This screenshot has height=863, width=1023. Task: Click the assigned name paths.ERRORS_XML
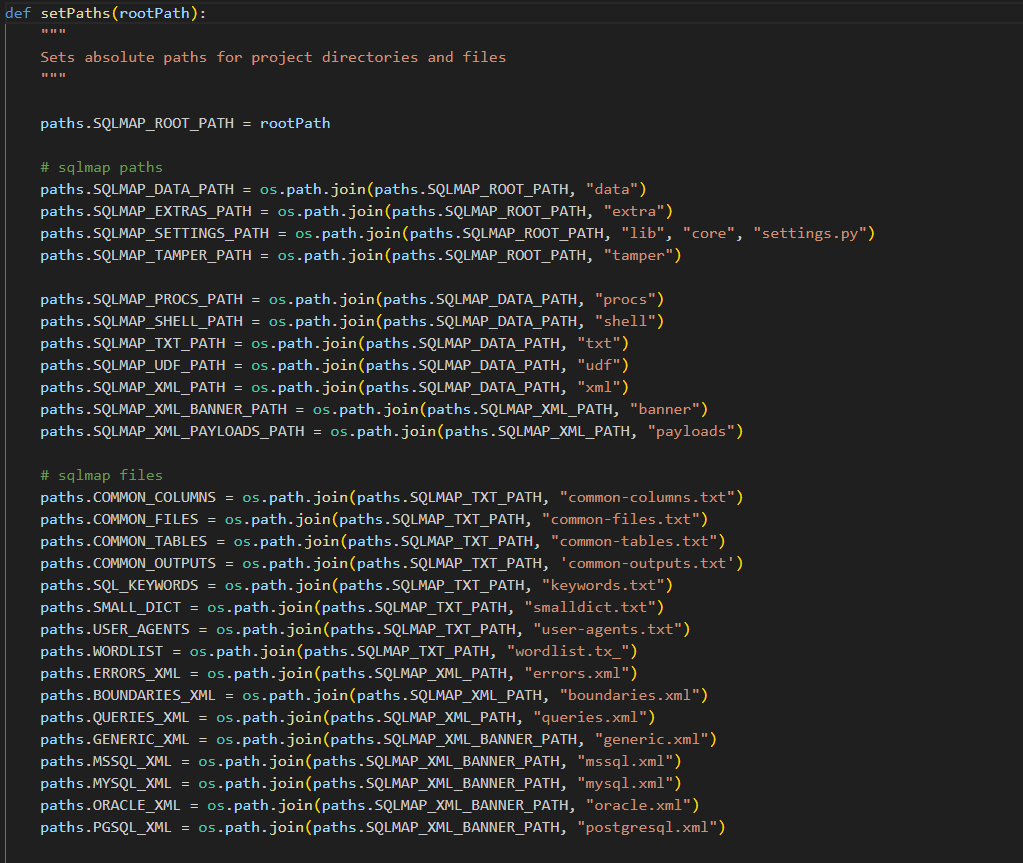click(x=110, y=673)
